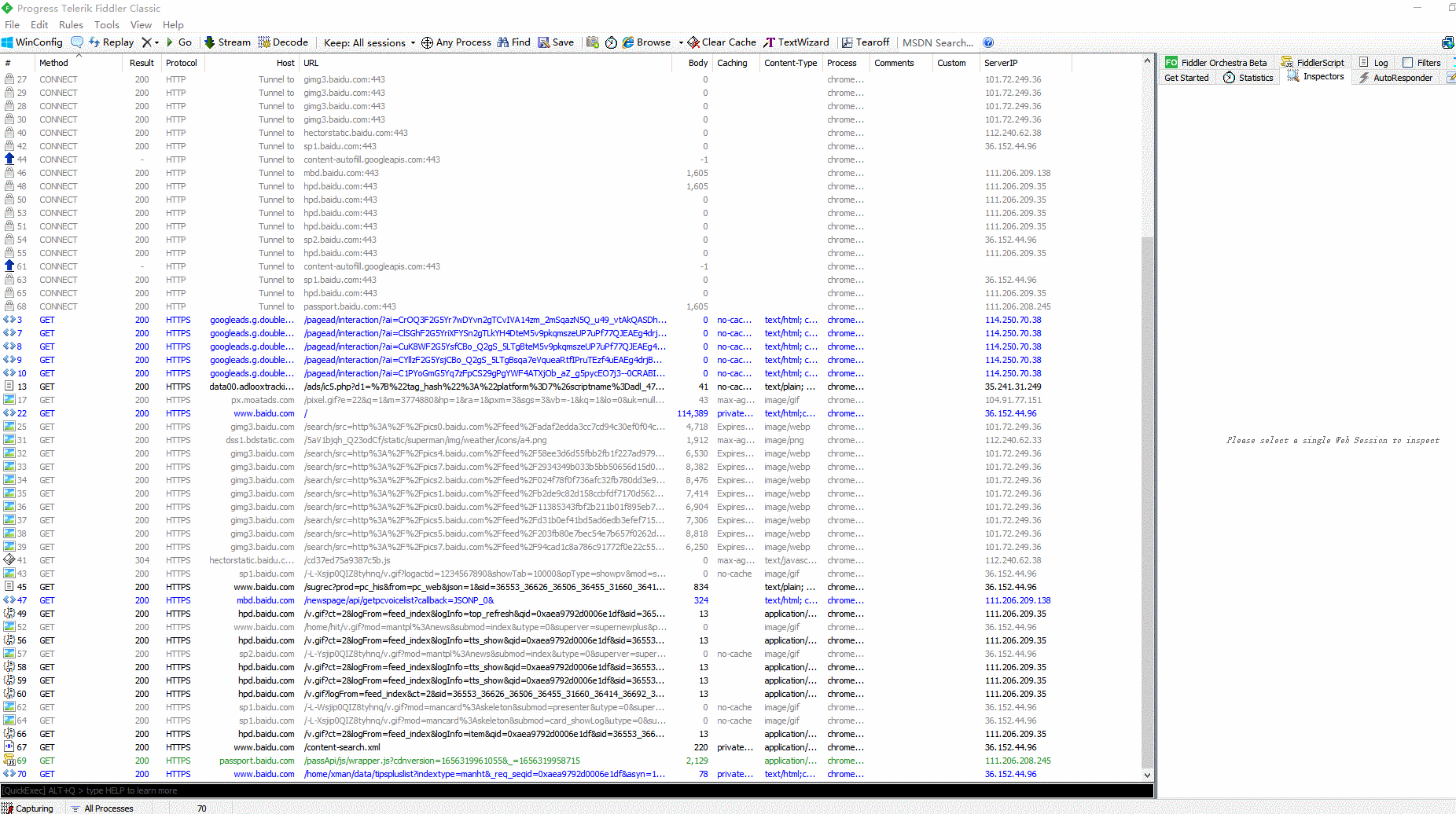Switch to the FiddlerScript tab

[x=1313, y=63]
